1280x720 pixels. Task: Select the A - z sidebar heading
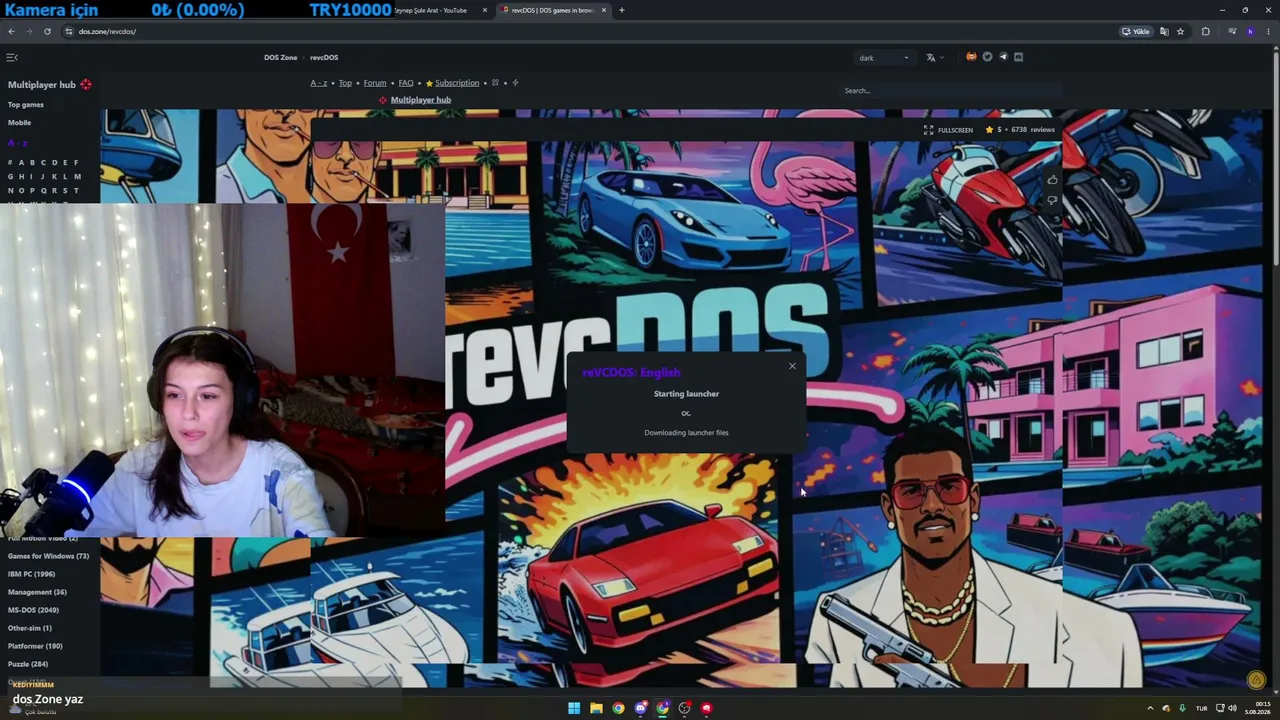pyautogui.click(x=18, y=143)
